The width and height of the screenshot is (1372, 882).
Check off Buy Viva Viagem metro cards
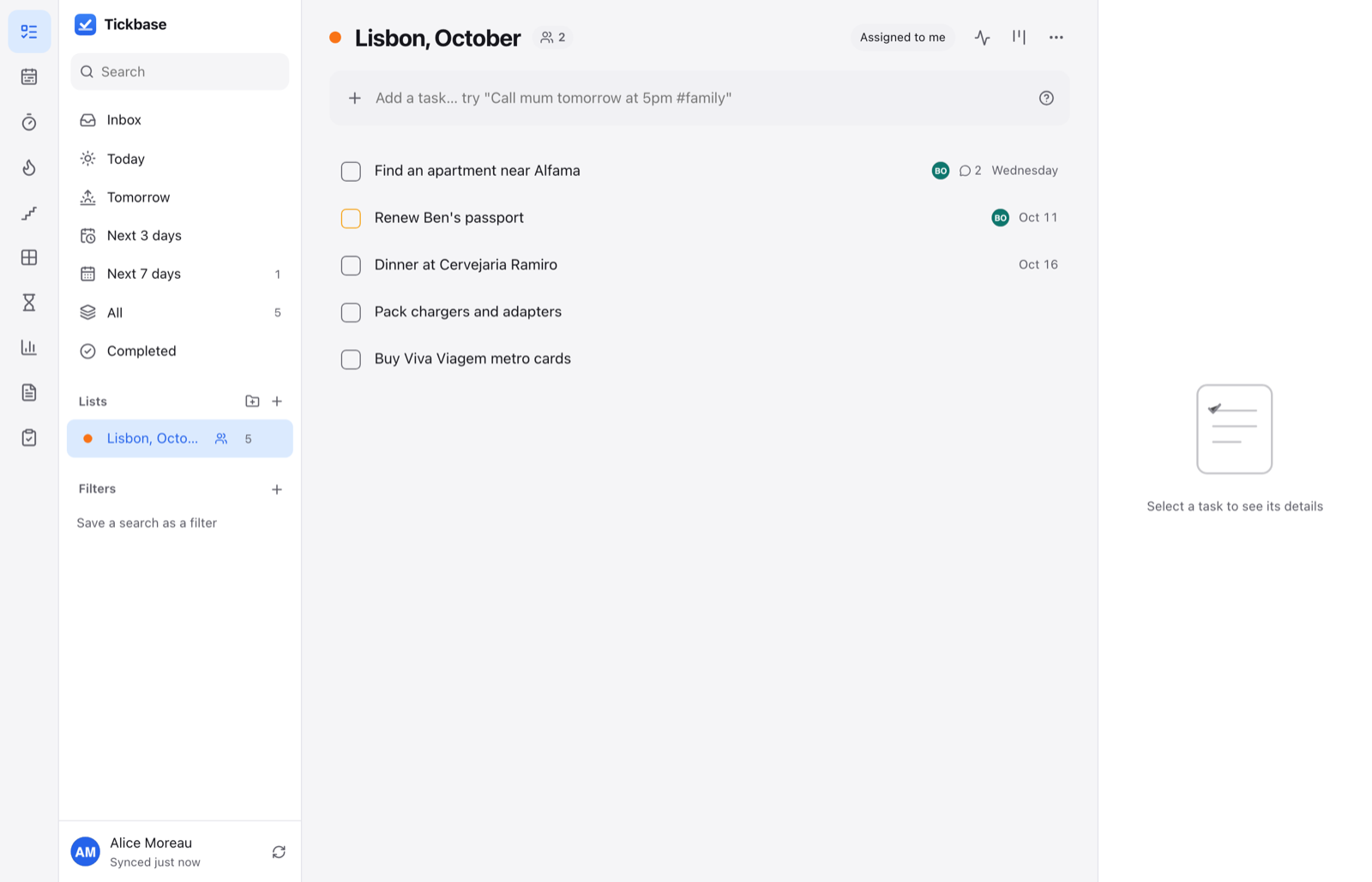tap(351, 359)
